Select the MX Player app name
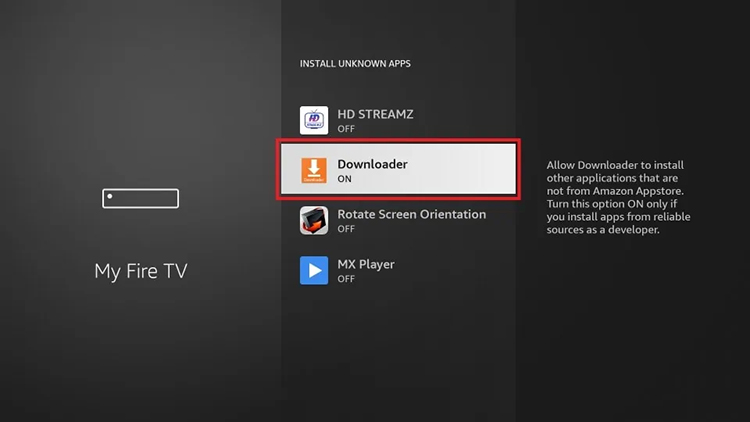Viewport: 750px width, 422px height. 366,264
